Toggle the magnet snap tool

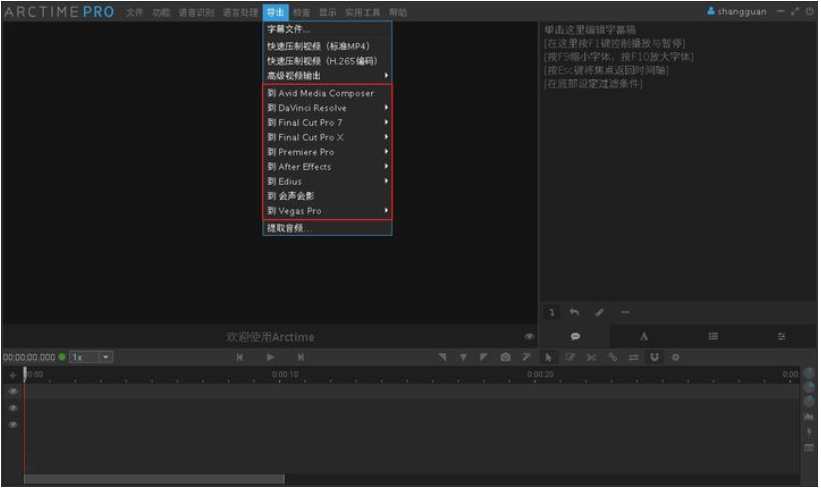point(654,357)
